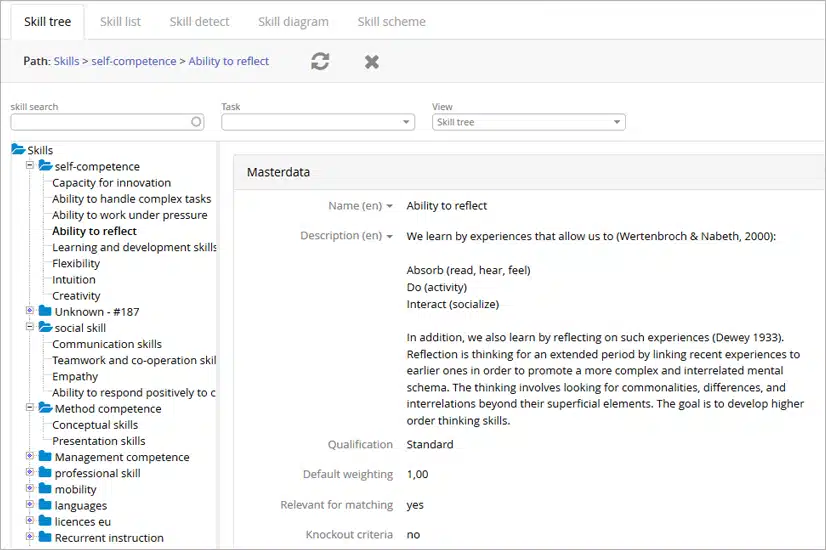
Task: Expand the Unknown - #187 node
Action: (x=30, y=311)
